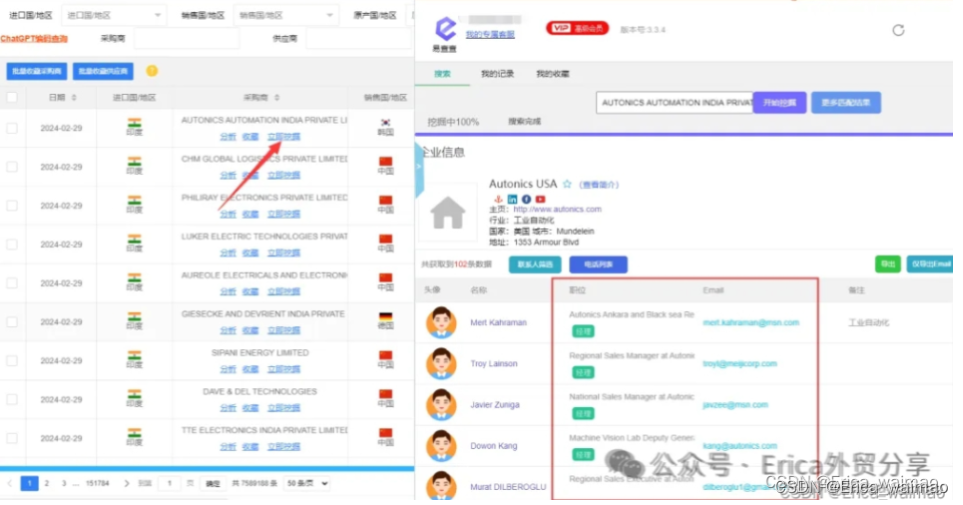Image resolution: width=963 pixels, height=505 pixels.
Task: Star Autonics USA as a favorite
Action: 567,184
